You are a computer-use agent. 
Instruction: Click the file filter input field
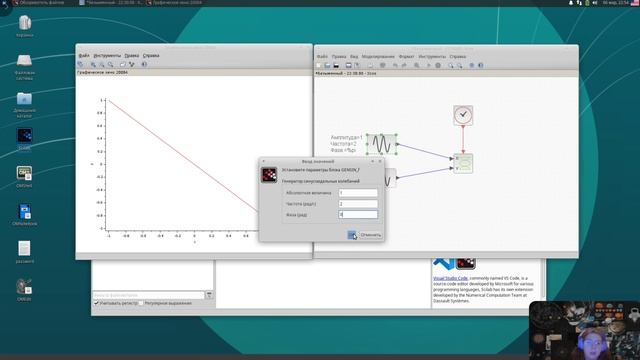(x=149, y=294)
